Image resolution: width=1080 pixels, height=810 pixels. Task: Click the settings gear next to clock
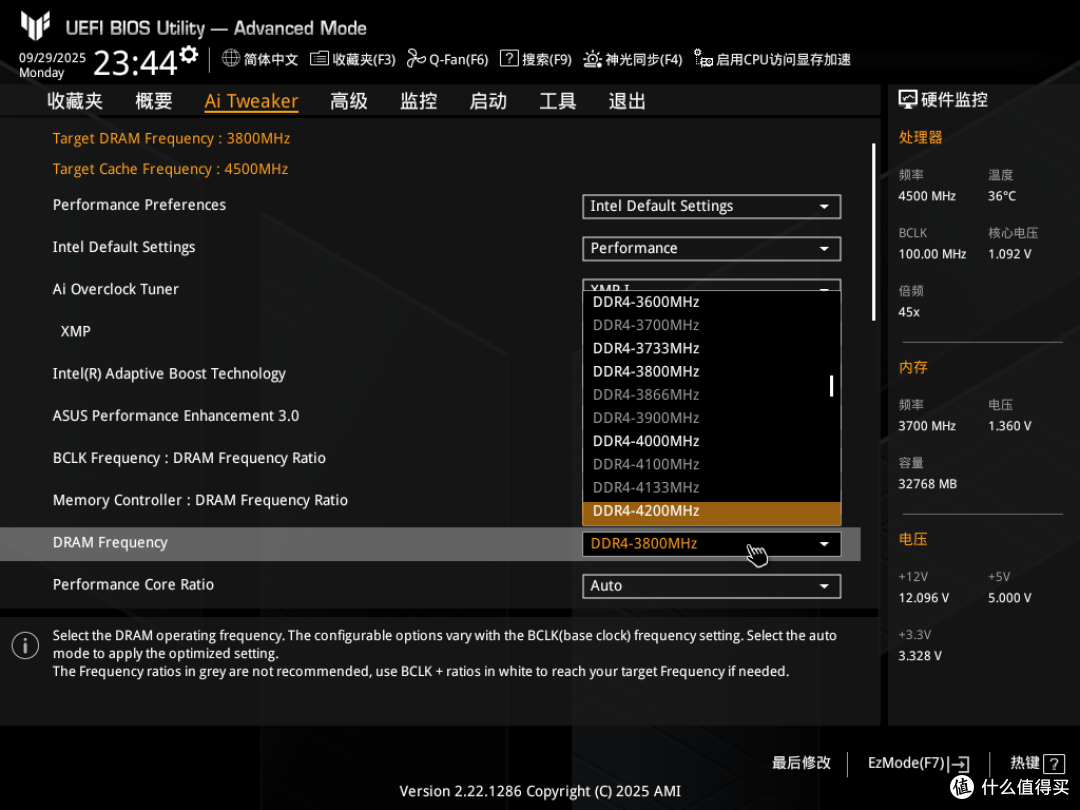pyautogui.click(x=189, y=54)
